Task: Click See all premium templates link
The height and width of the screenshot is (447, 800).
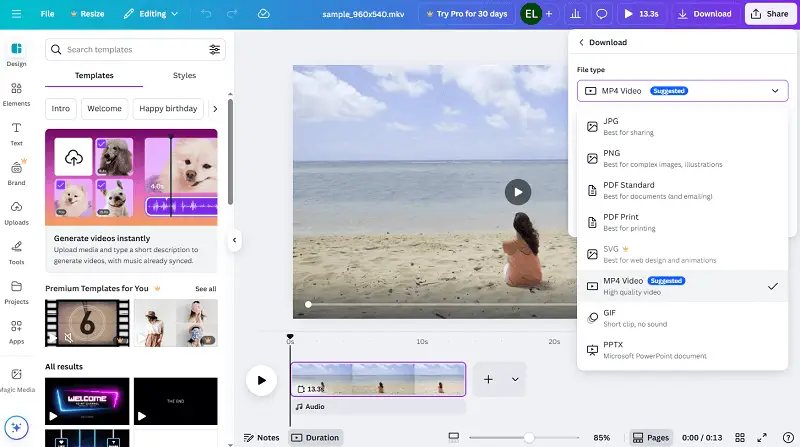Action: pos(205,289)
